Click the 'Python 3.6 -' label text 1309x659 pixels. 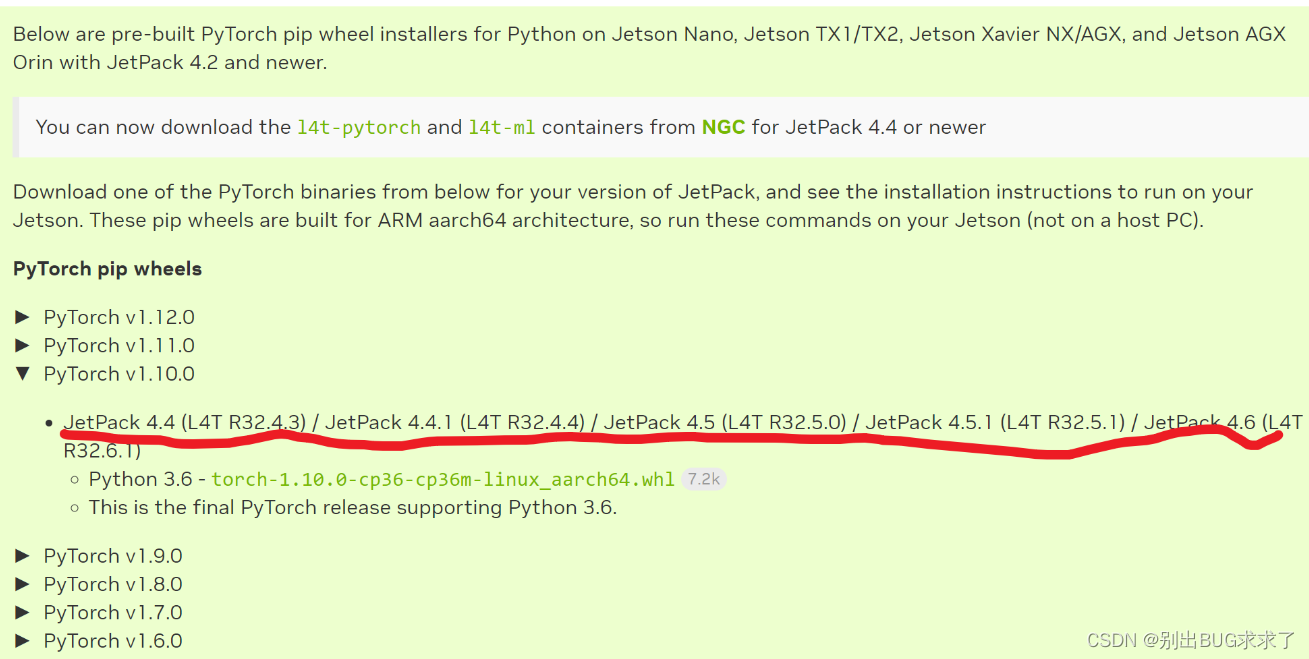pos(147,479)
